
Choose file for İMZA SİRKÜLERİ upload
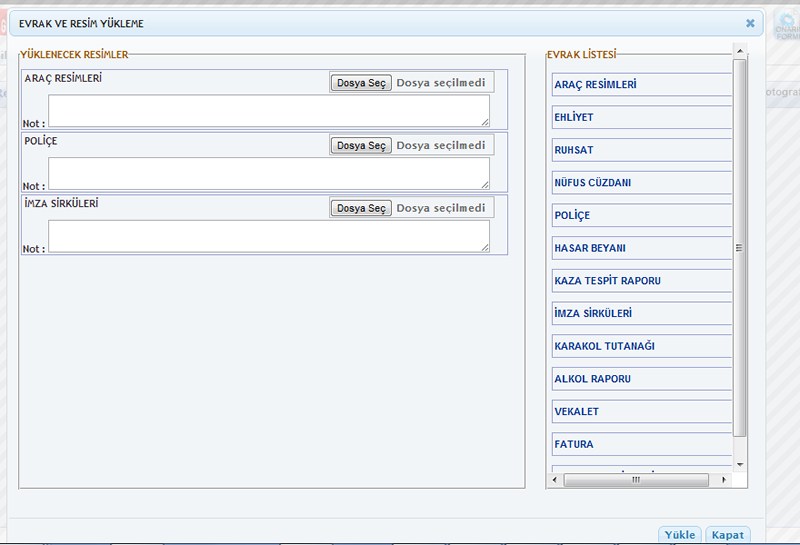tap(361, 208)
